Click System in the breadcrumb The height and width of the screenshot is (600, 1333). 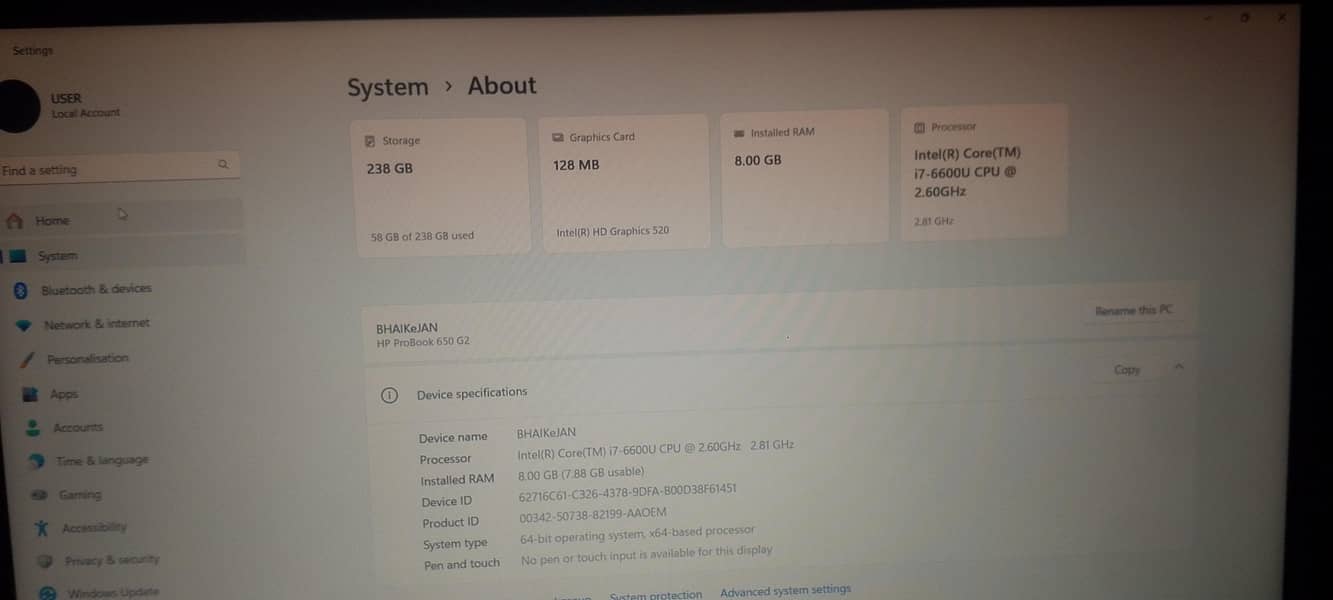(x=388, y=88)
